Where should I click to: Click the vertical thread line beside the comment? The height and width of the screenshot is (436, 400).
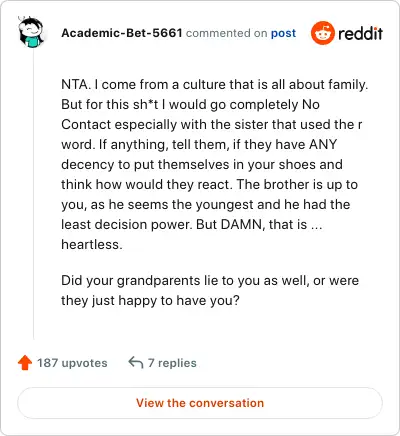33,194
